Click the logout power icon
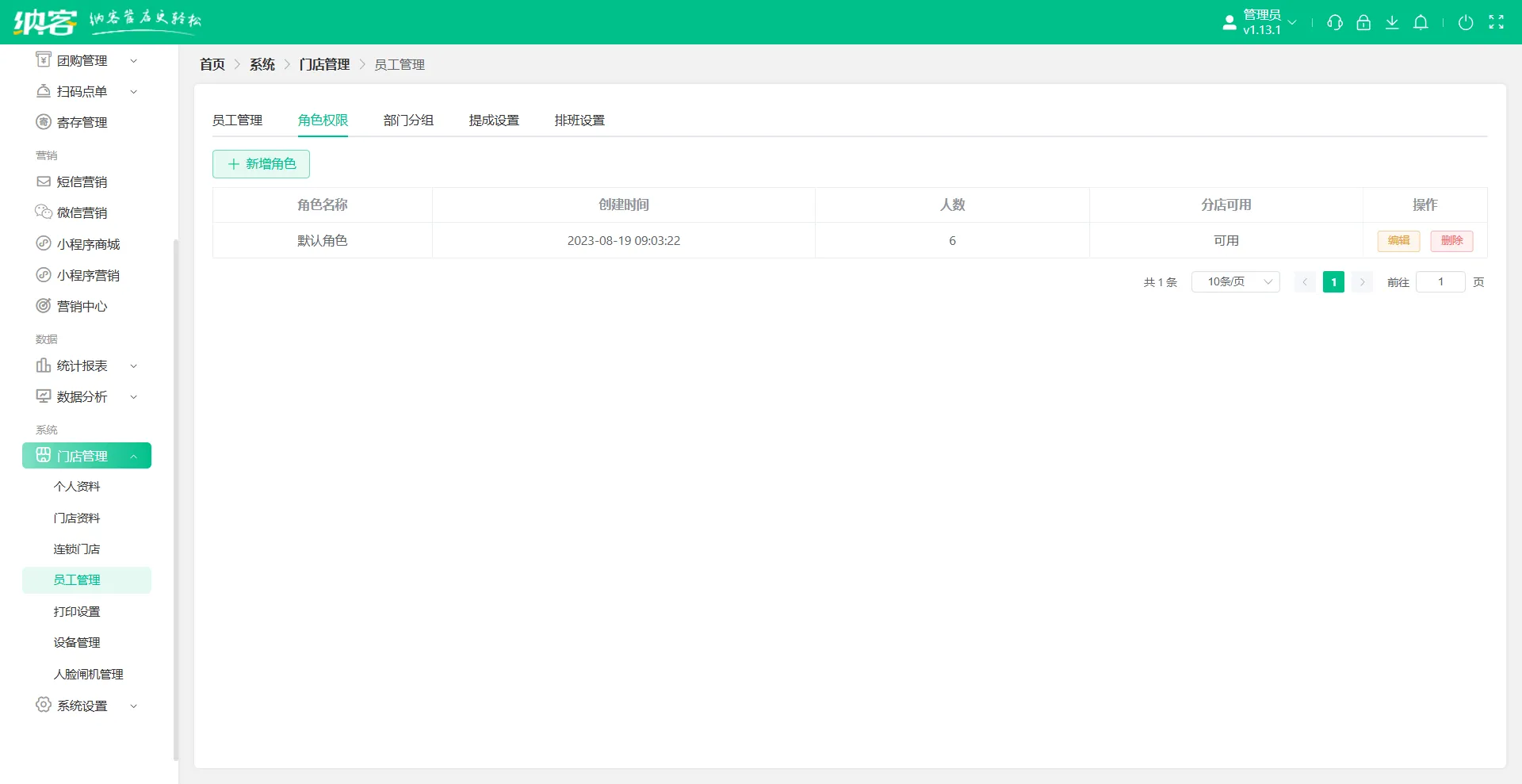Viewport: 1522px width, 784px height. coord(1465,22)
